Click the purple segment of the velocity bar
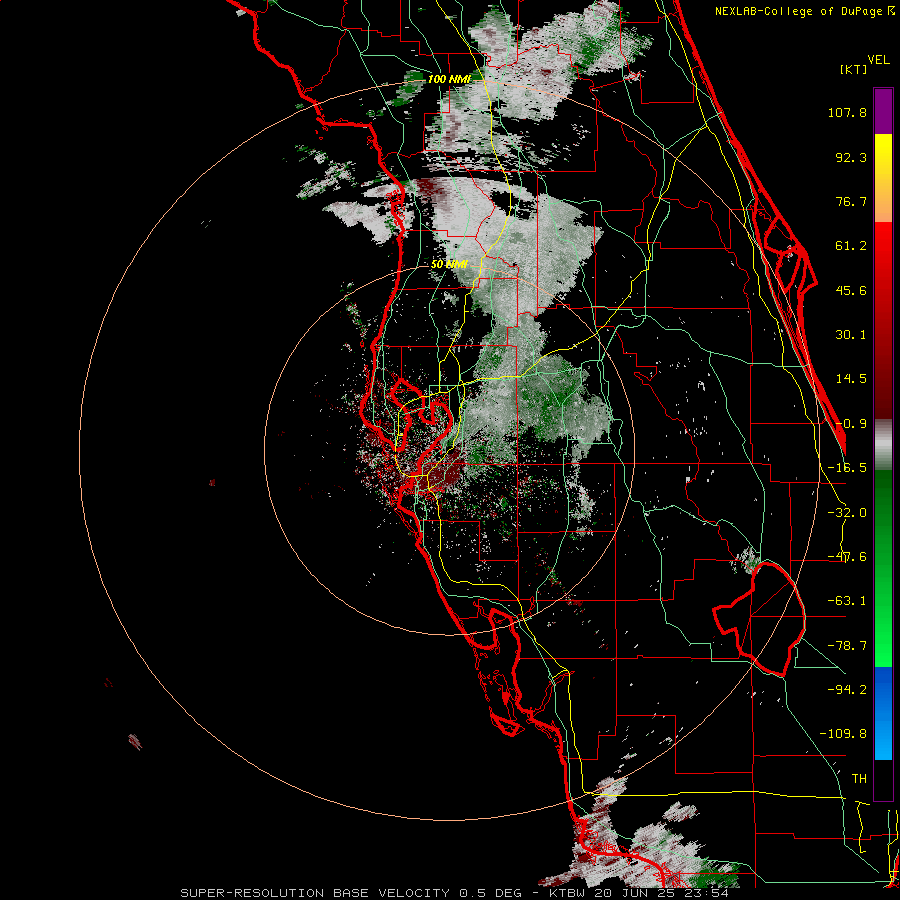This screenshot has height=900, width=900. point(883,111)
